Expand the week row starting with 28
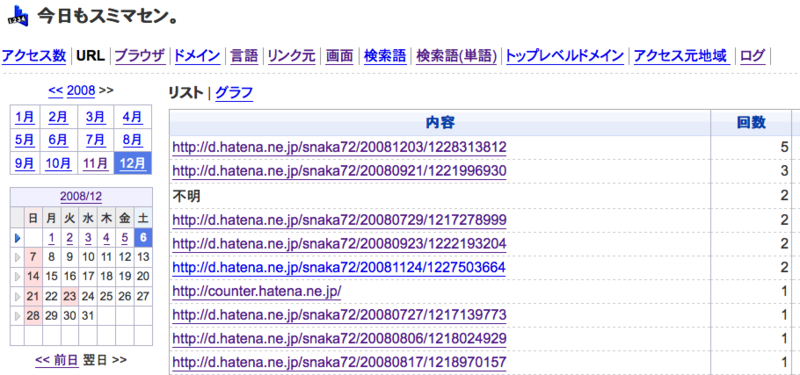The width and height of the screenshot is (800, 375). (x=18, y=316)
